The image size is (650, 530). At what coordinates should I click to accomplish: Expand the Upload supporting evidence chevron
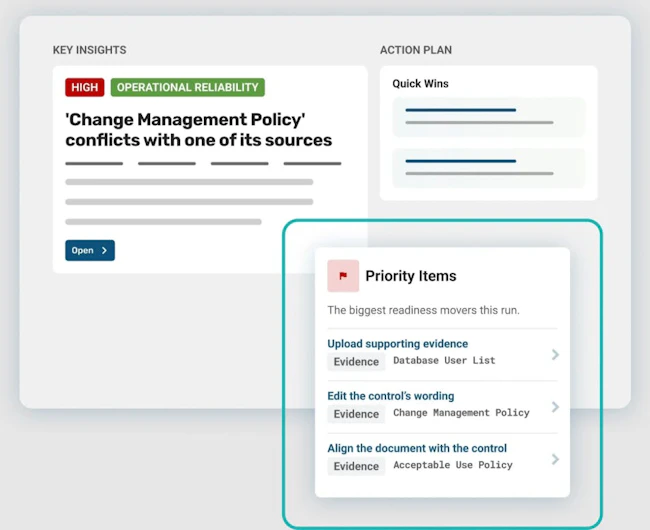pos(555,355)
